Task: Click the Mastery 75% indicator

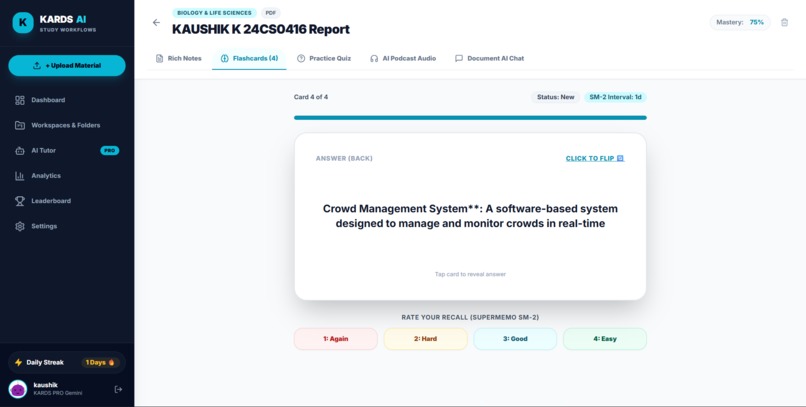Action: coord(740,22)
